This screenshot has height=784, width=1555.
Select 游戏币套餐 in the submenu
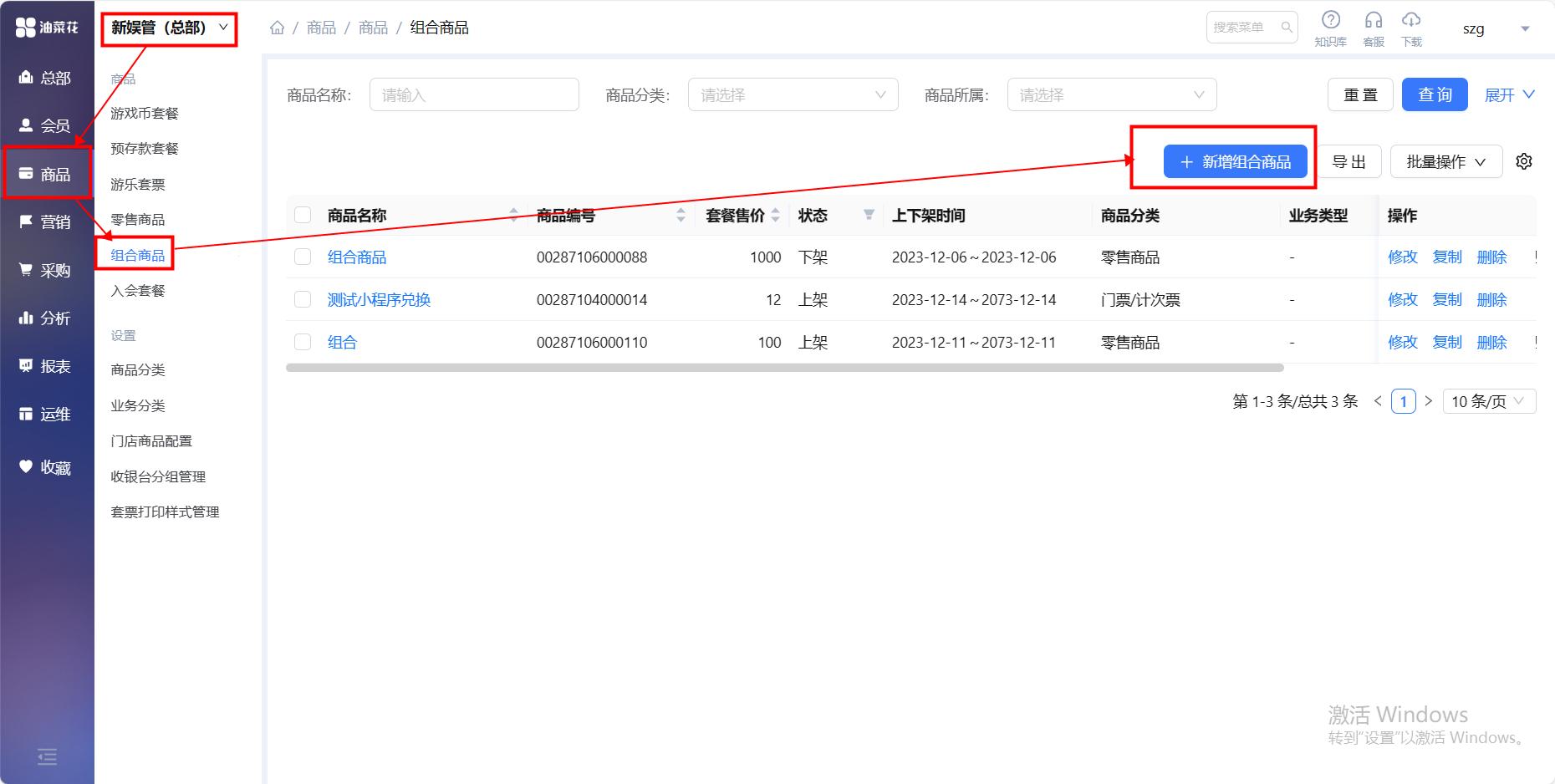point(145,114)
